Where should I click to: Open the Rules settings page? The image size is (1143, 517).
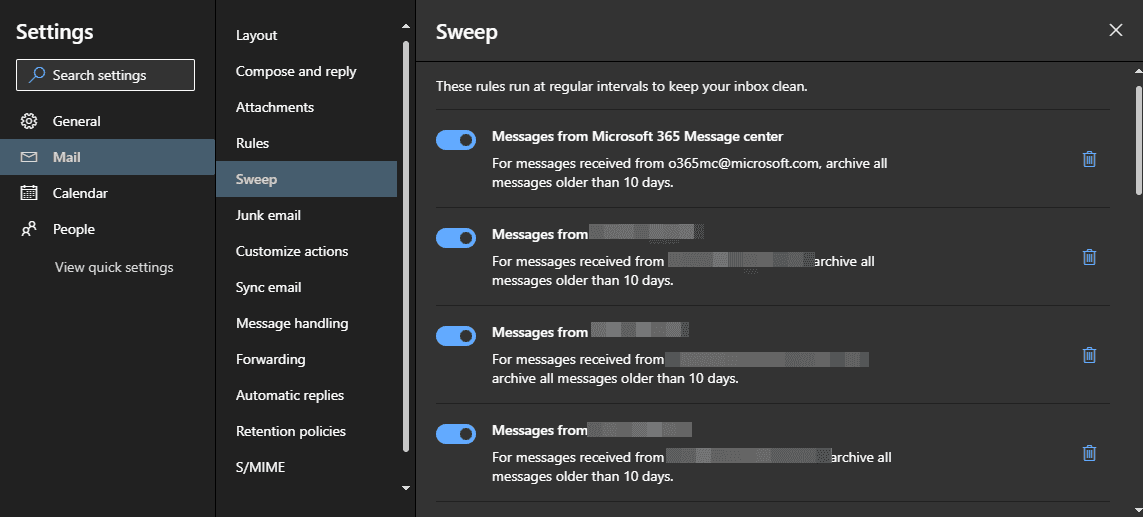[x=252, y=143]
